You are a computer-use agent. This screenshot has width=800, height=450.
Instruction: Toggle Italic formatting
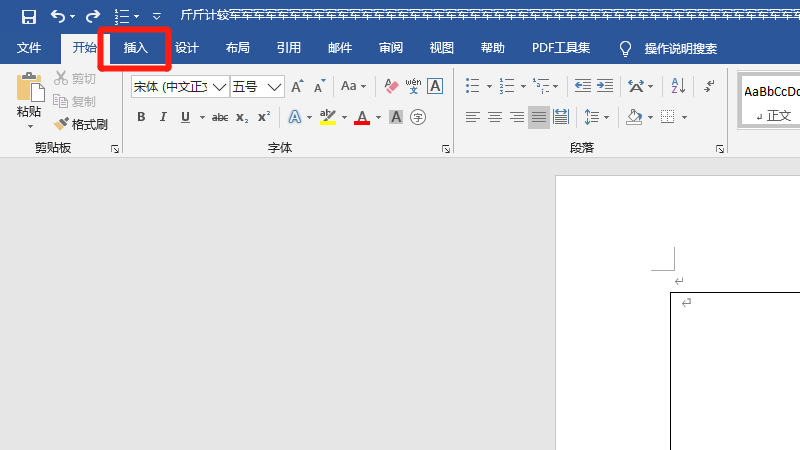(x=163, y=117)
